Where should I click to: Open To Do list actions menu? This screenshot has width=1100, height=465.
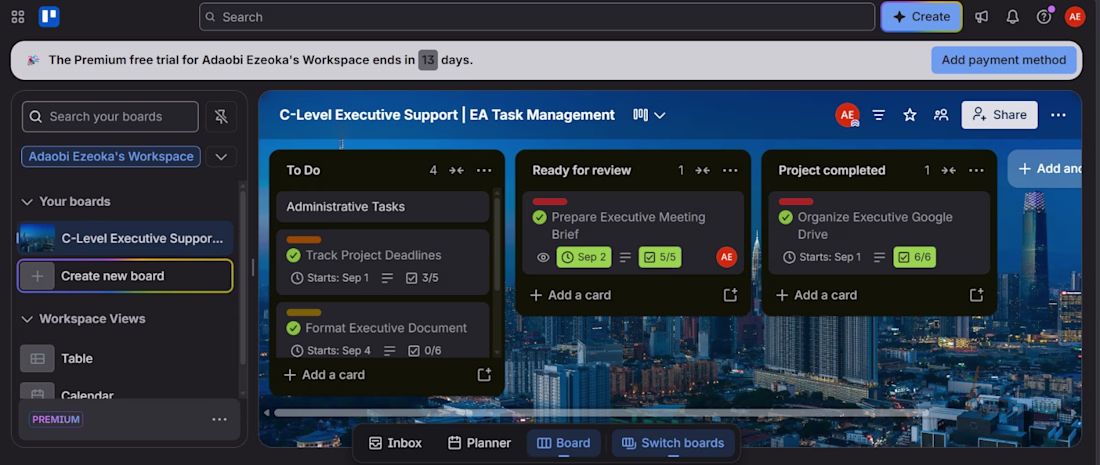click(484, 170)
